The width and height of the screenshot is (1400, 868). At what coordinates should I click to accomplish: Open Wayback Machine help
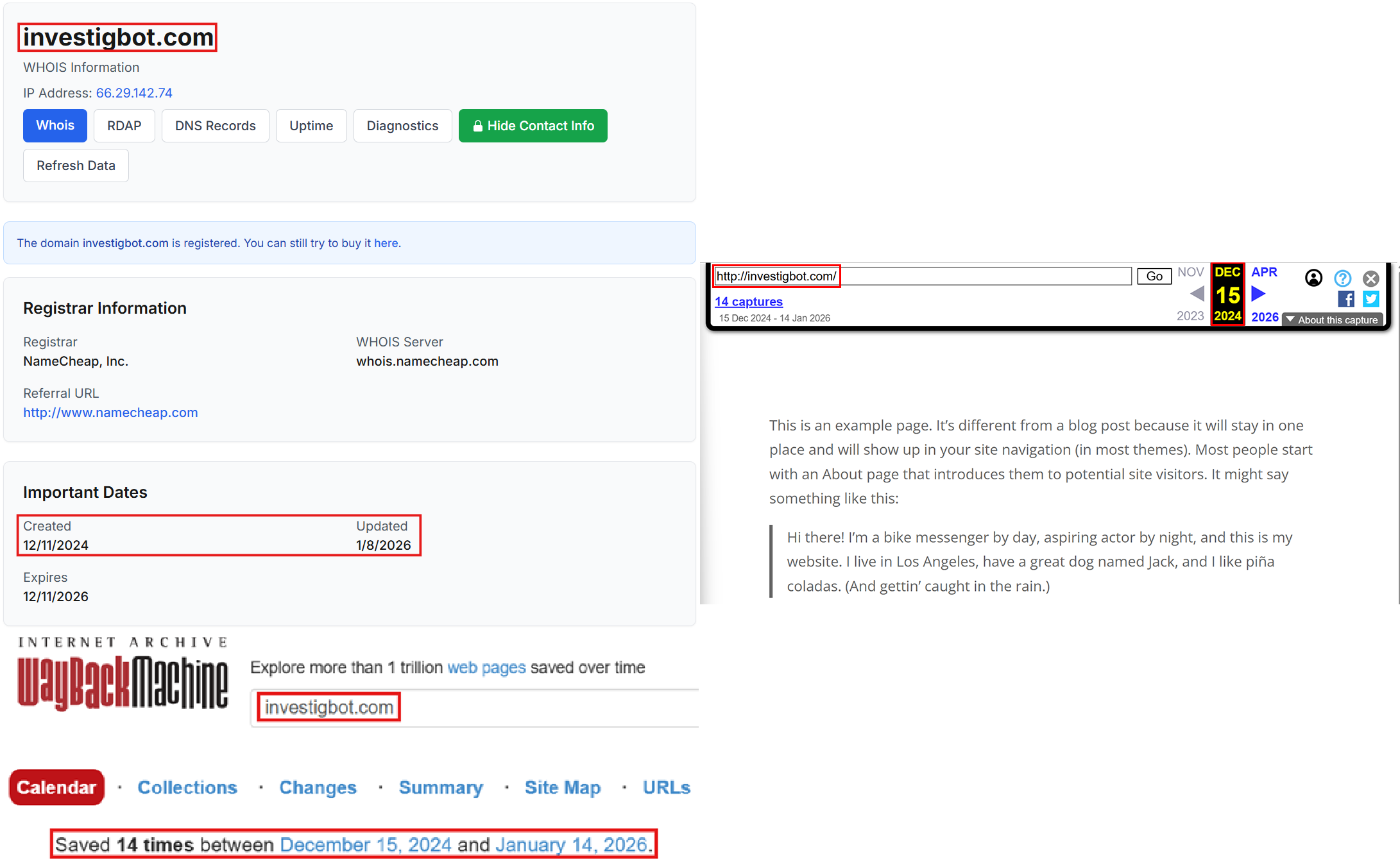pyautogui.click(x=1342, y=278)
